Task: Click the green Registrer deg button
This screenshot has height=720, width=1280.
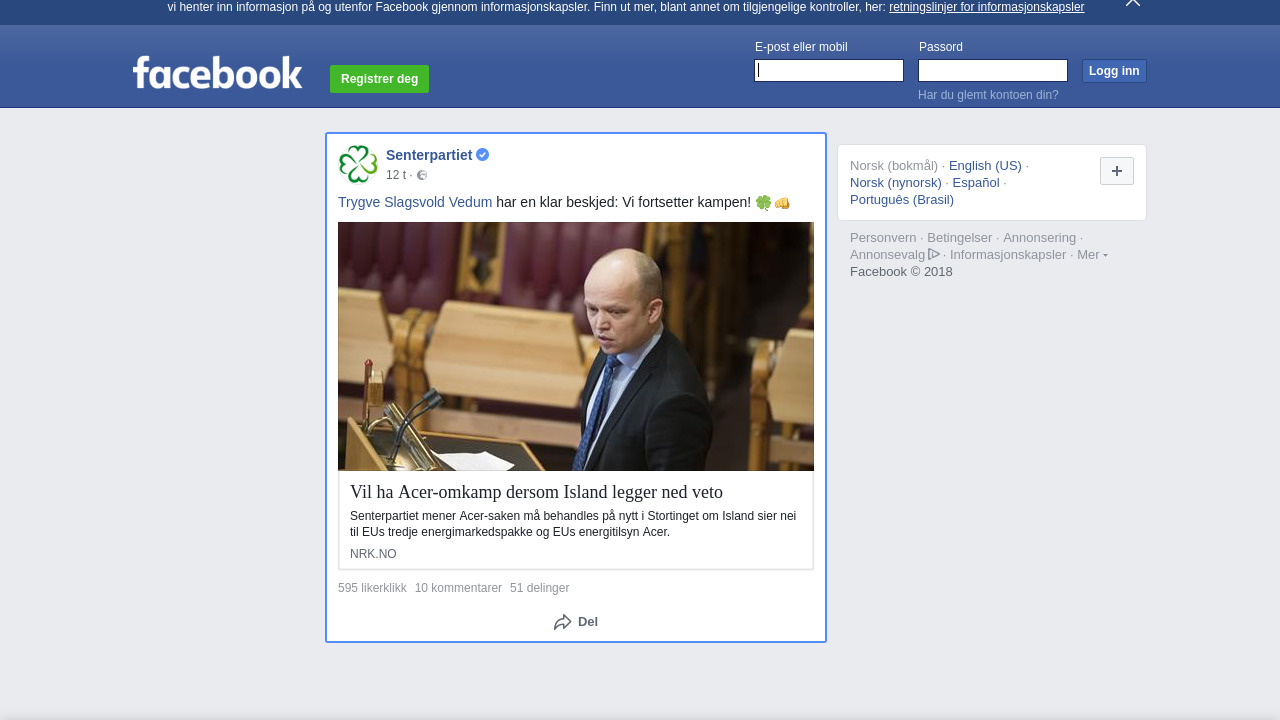Action: (380, 79)
